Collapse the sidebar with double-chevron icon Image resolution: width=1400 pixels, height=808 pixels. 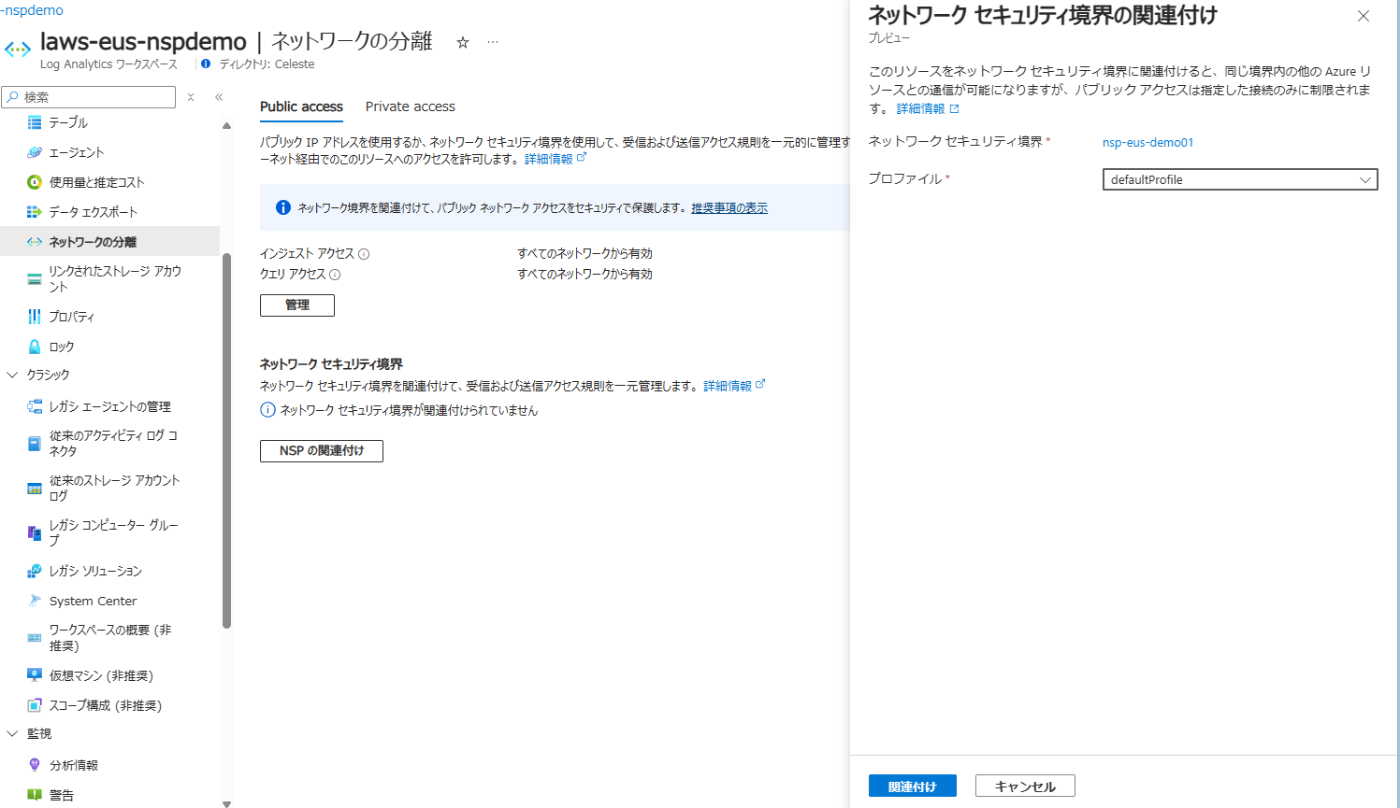click(219, 97)
